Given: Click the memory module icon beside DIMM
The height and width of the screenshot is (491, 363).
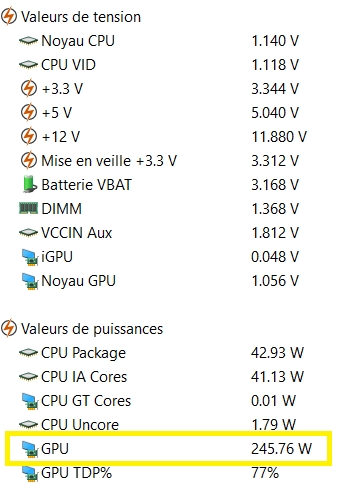Looking at the screenshot, I should 28,208.
